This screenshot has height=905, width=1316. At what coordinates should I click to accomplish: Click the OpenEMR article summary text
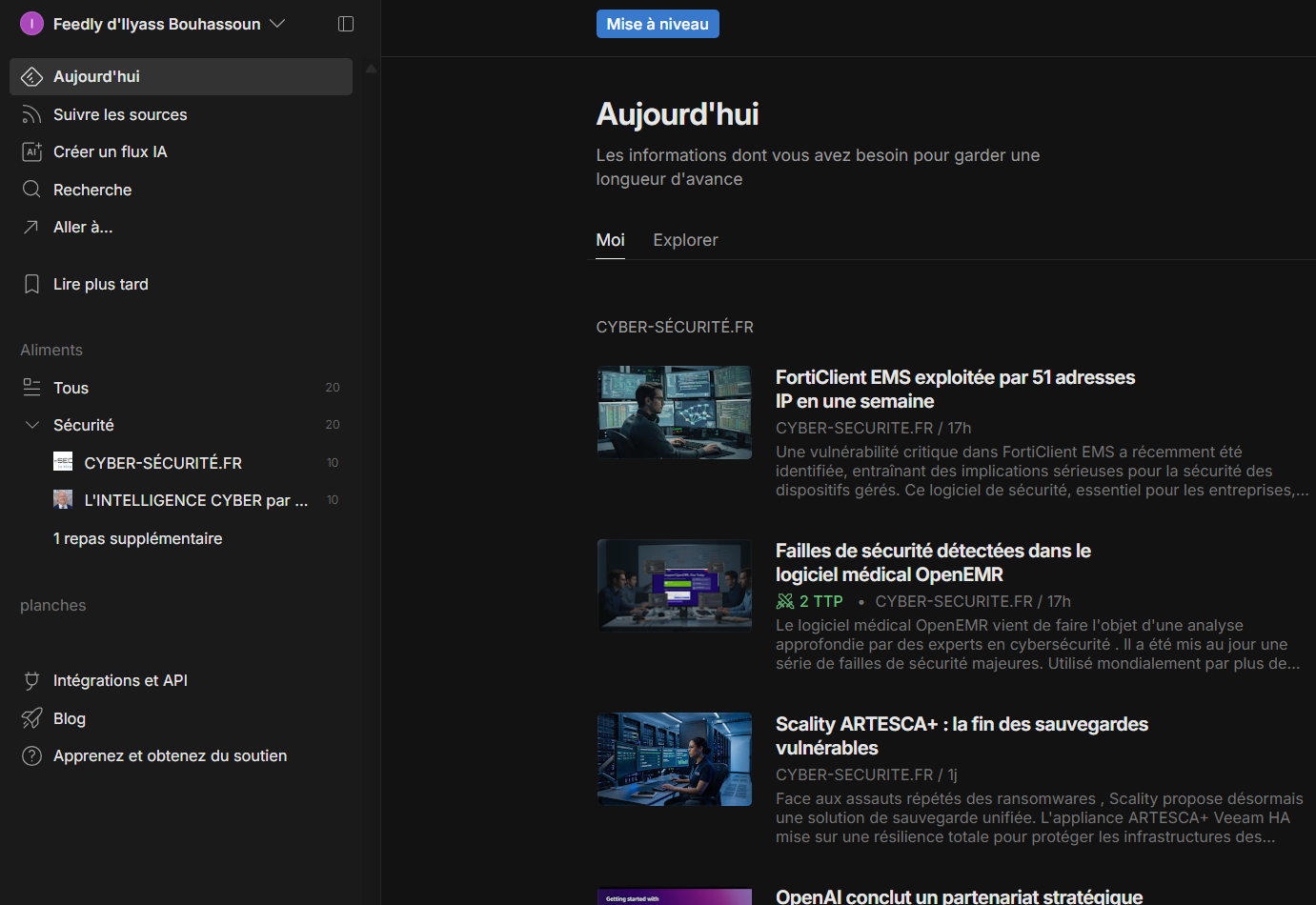pyautogui.click(x=1038, y=645)
